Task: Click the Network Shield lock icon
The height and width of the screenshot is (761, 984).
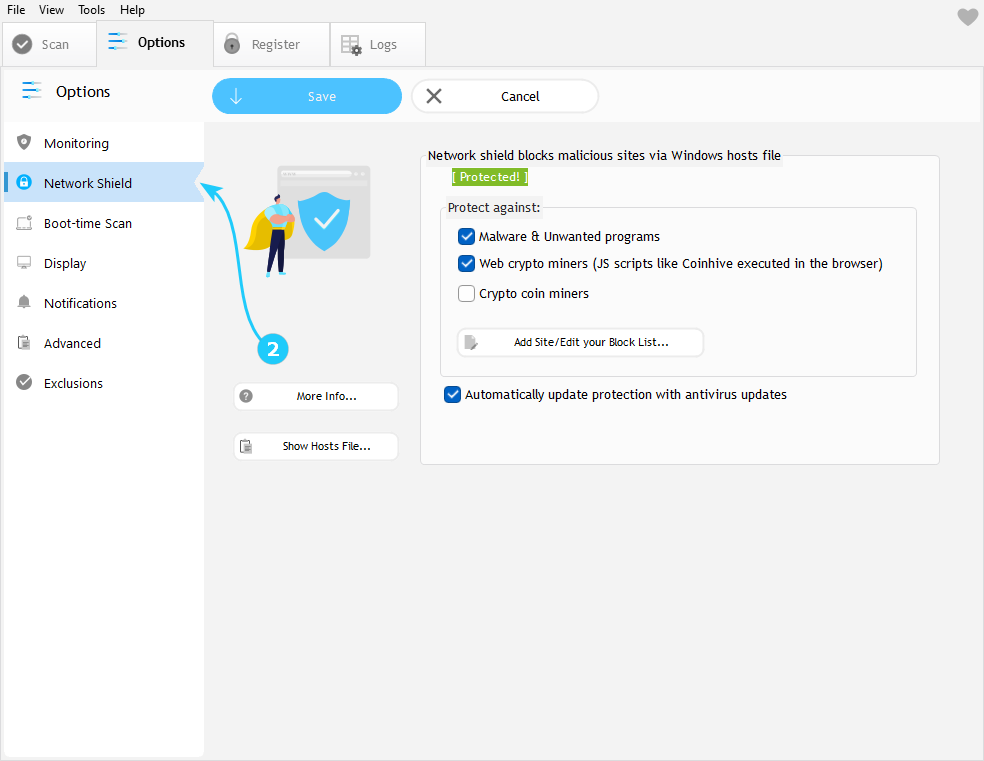Action: coord(24,183)
